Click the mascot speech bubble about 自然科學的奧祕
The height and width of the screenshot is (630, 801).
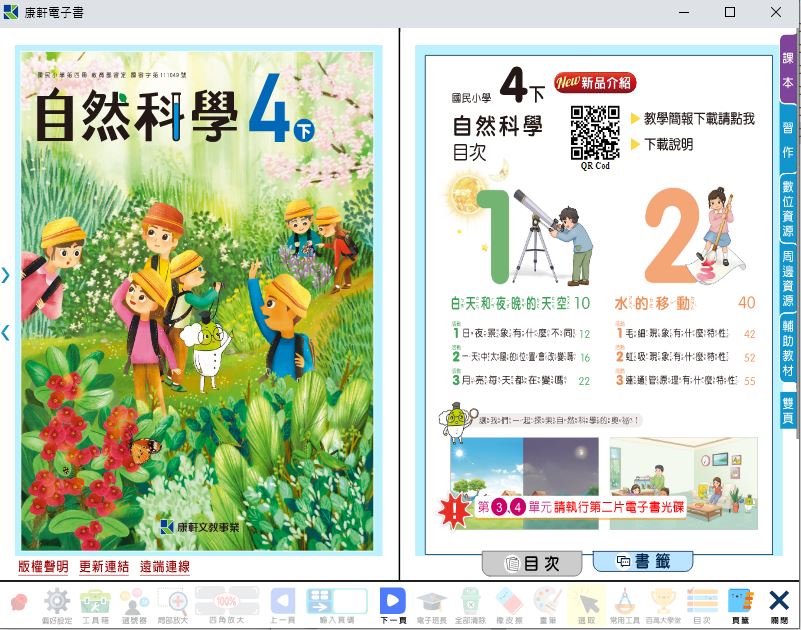point(558,421)
